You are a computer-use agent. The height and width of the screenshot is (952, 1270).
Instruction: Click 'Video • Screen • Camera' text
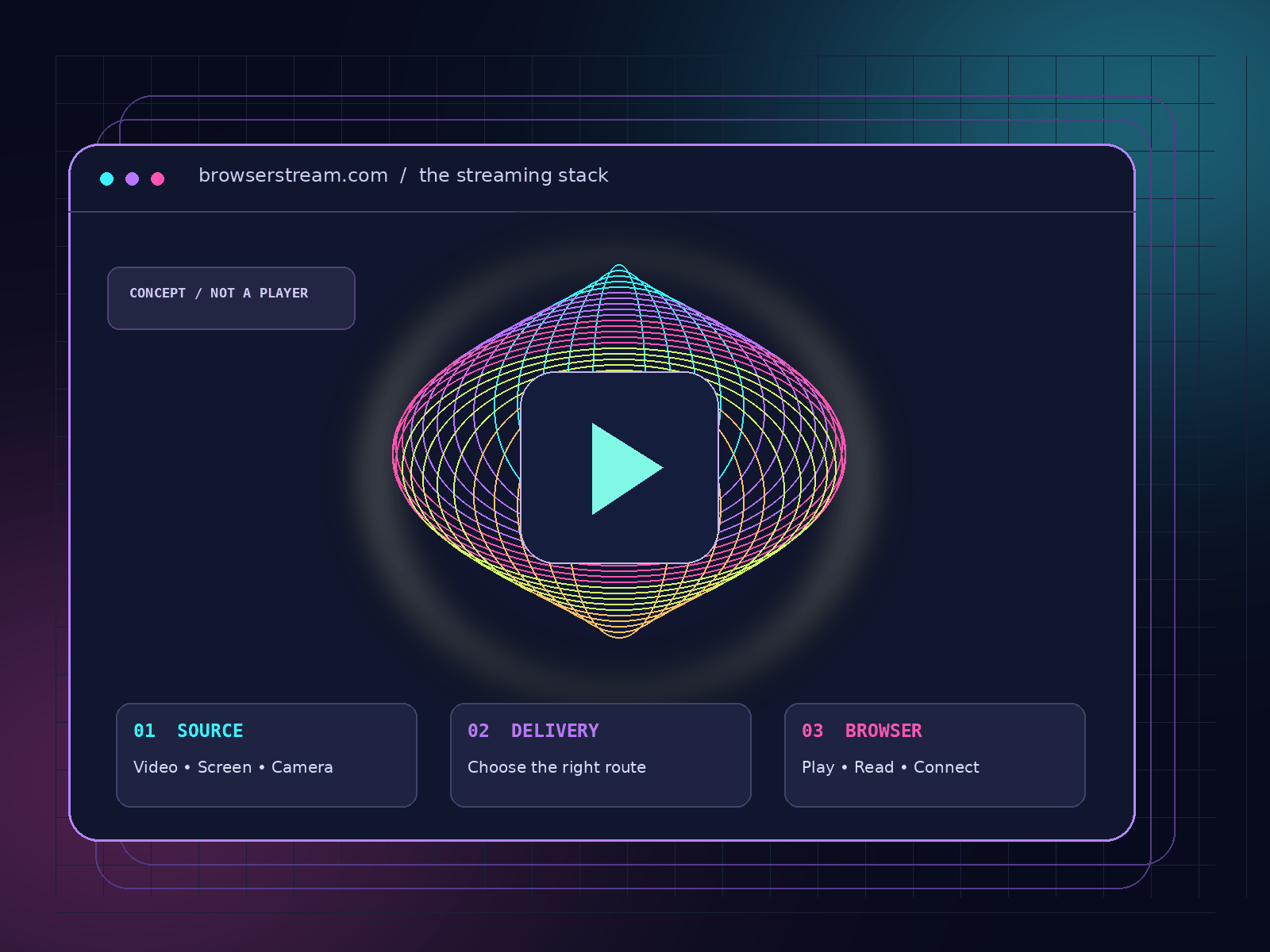[x=233, y=767]
